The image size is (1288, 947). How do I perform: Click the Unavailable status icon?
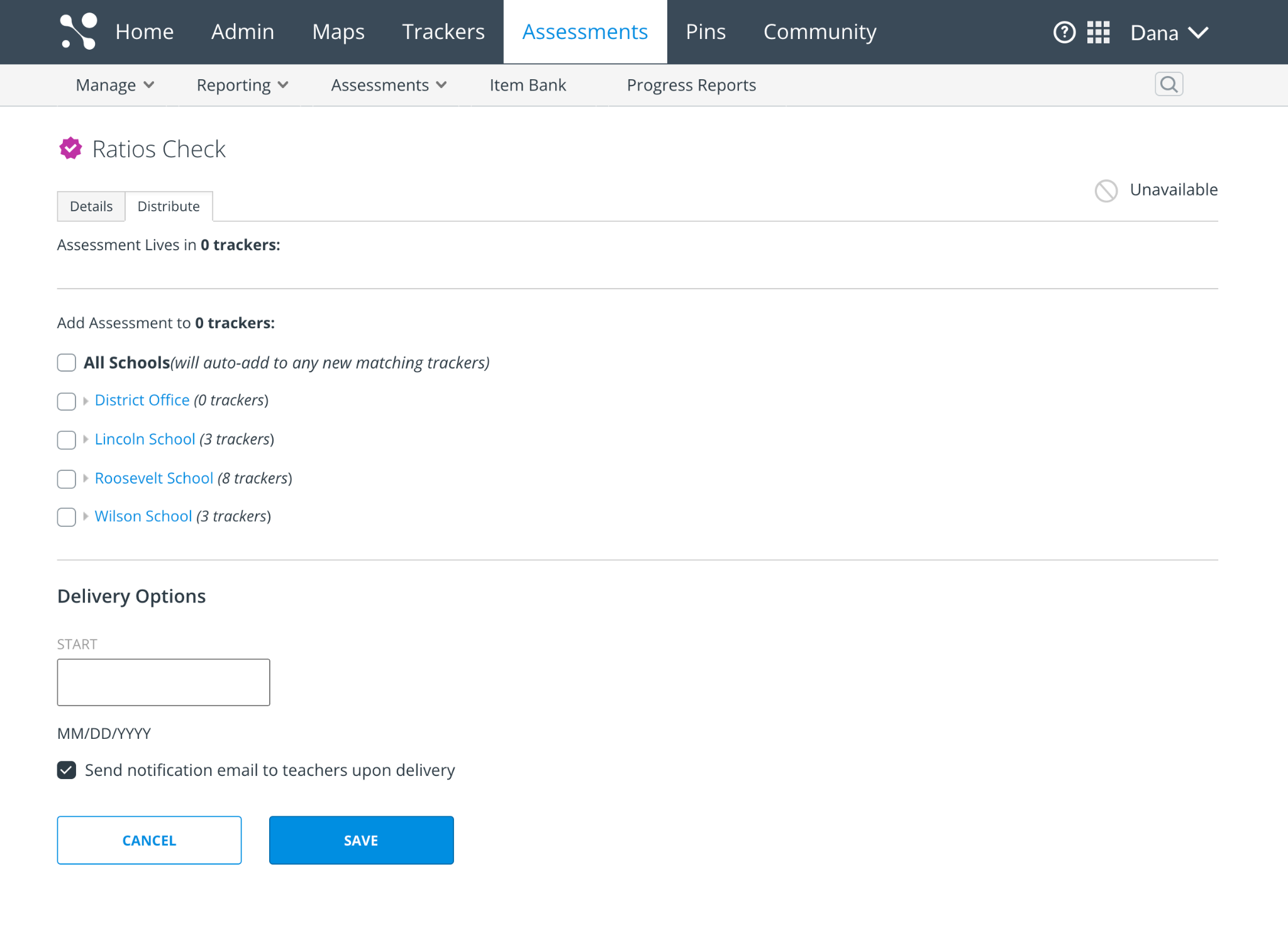coord(1106,191)
